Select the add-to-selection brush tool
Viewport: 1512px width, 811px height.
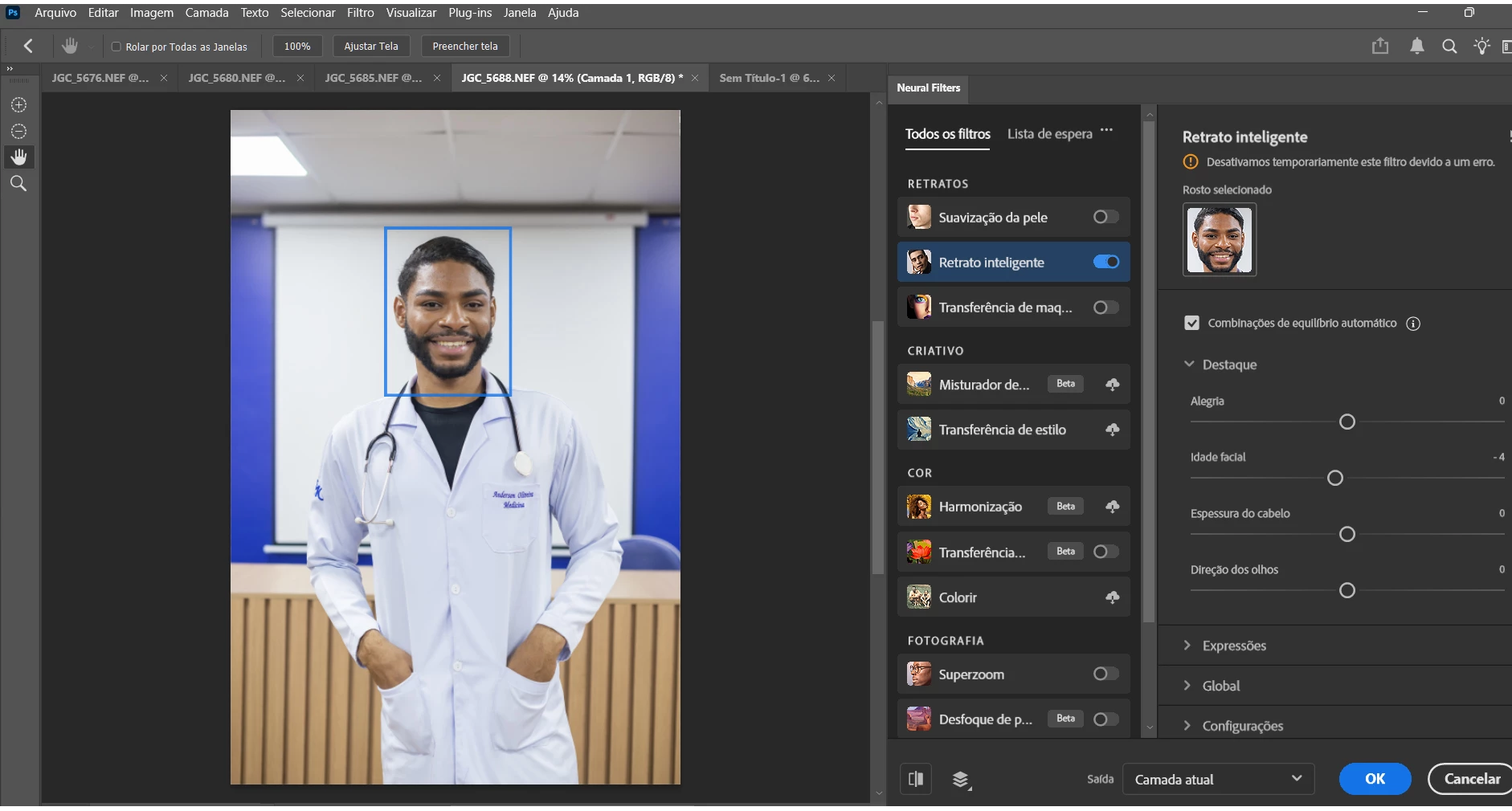point(18,105)
